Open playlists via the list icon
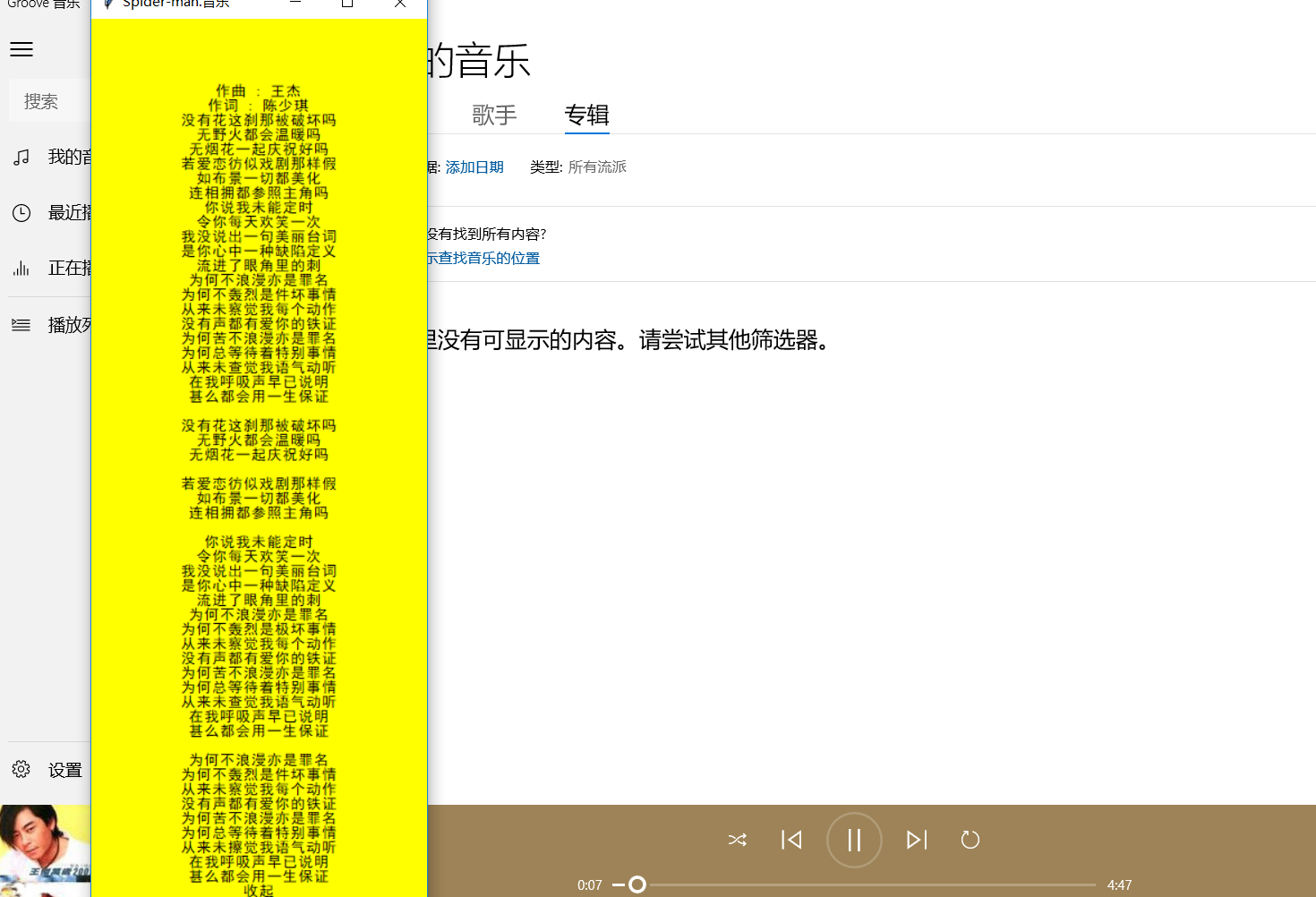This screenshot has height=897, width=1316. pos(21,325)
